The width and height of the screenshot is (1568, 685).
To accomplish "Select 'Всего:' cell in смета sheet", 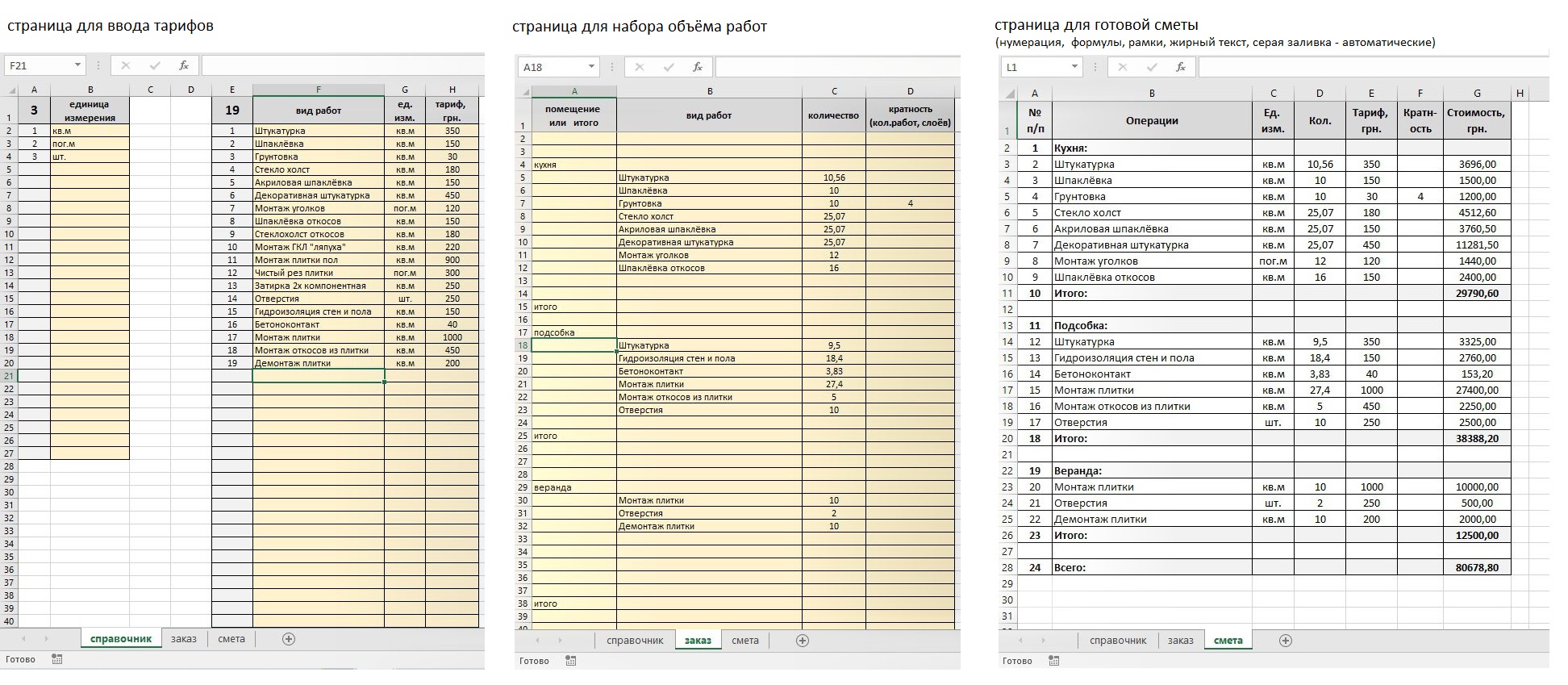I will [1152, 567].
